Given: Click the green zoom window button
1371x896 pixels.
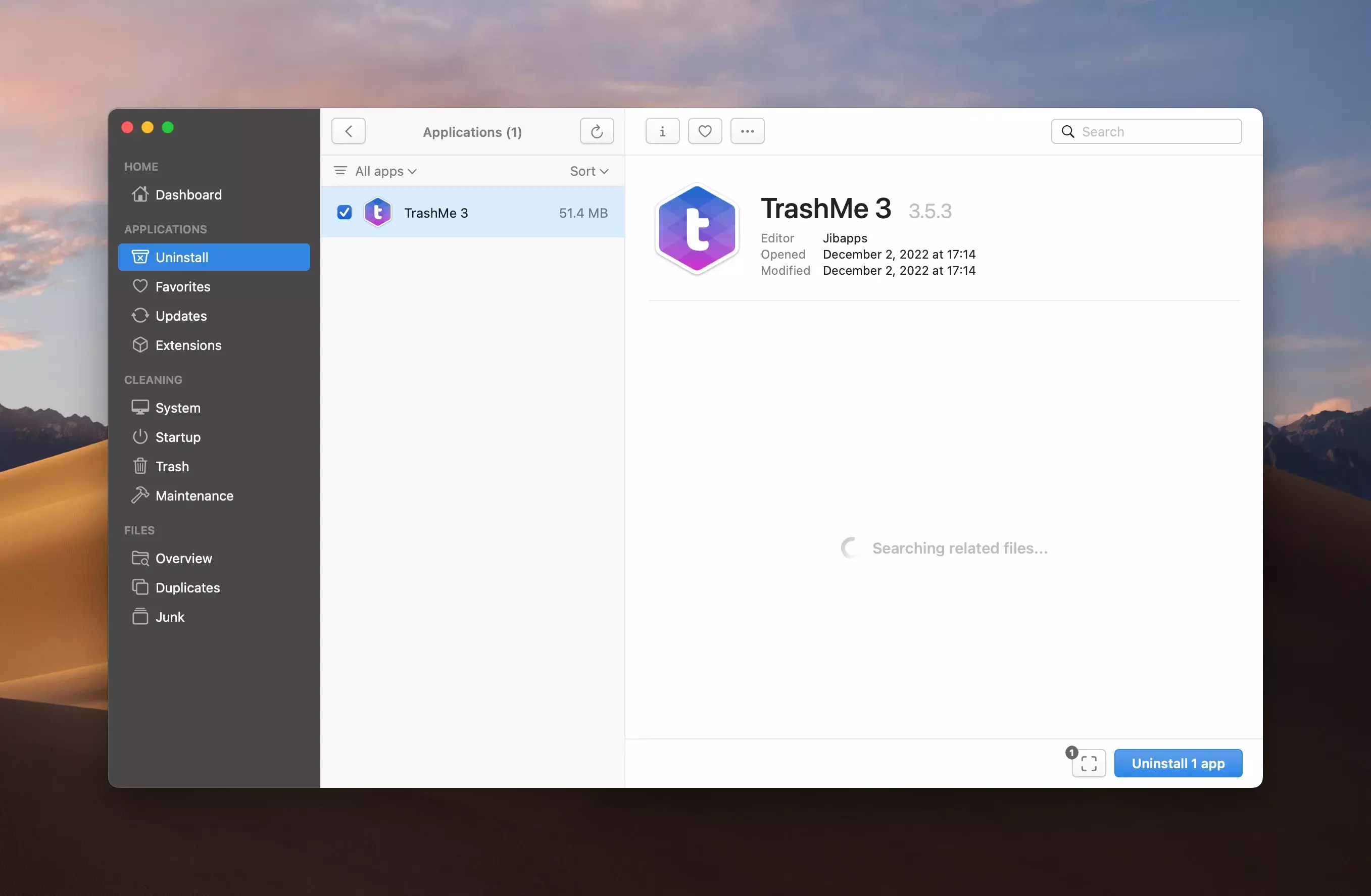Looking at the screenshot, I should [x=168, y=127].
